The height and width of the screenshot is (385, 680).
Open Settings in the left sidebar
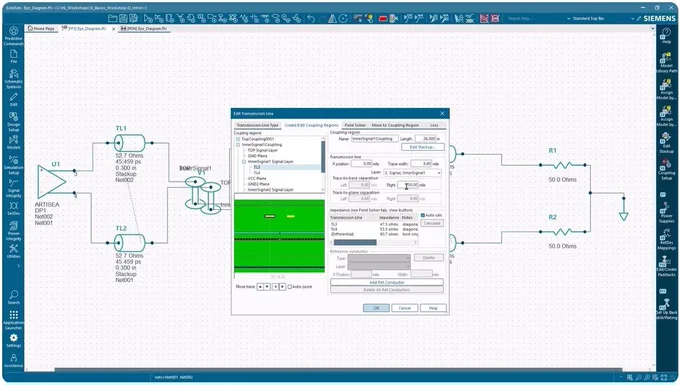click(13, 340)
